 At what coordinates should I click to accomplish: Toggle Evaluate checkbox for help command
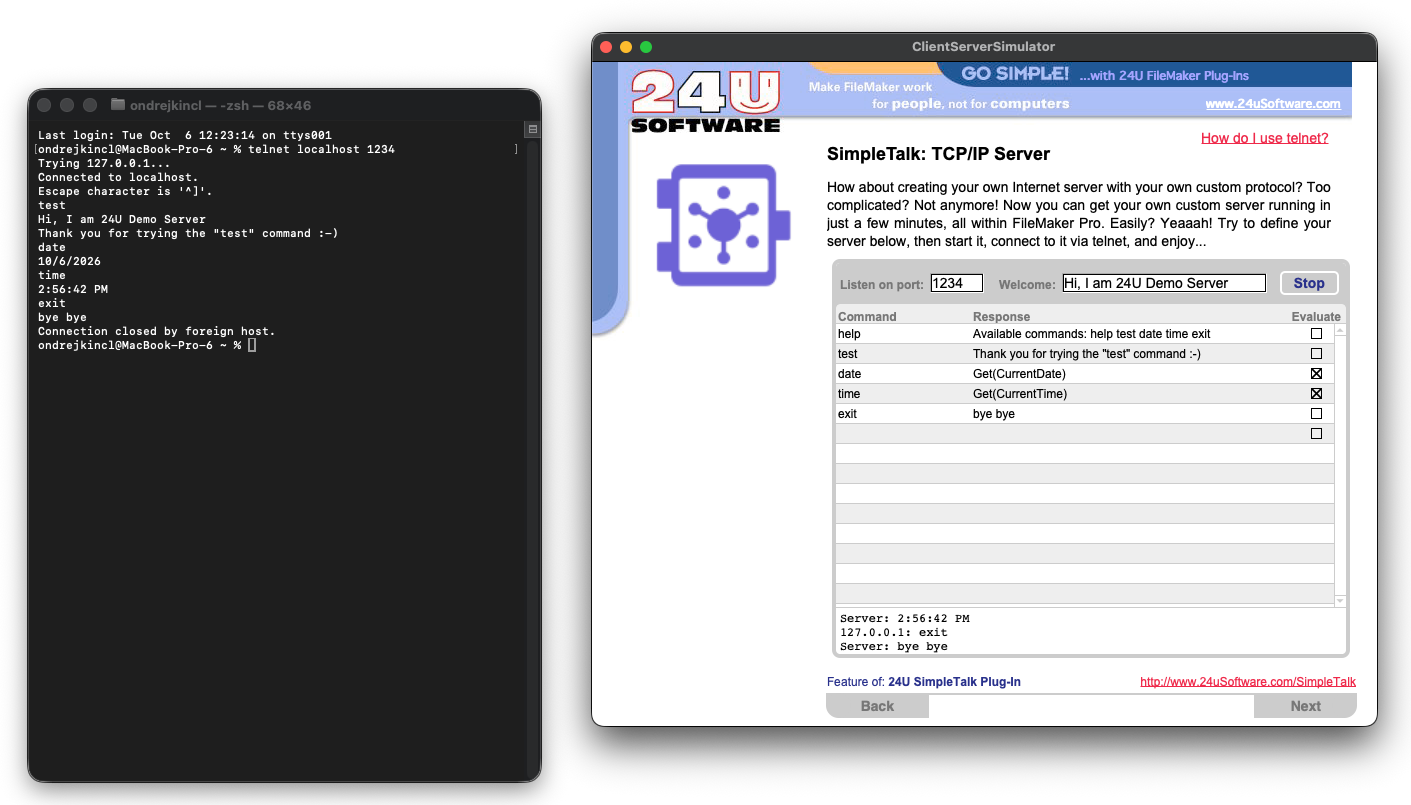(x=1316, y=334)
